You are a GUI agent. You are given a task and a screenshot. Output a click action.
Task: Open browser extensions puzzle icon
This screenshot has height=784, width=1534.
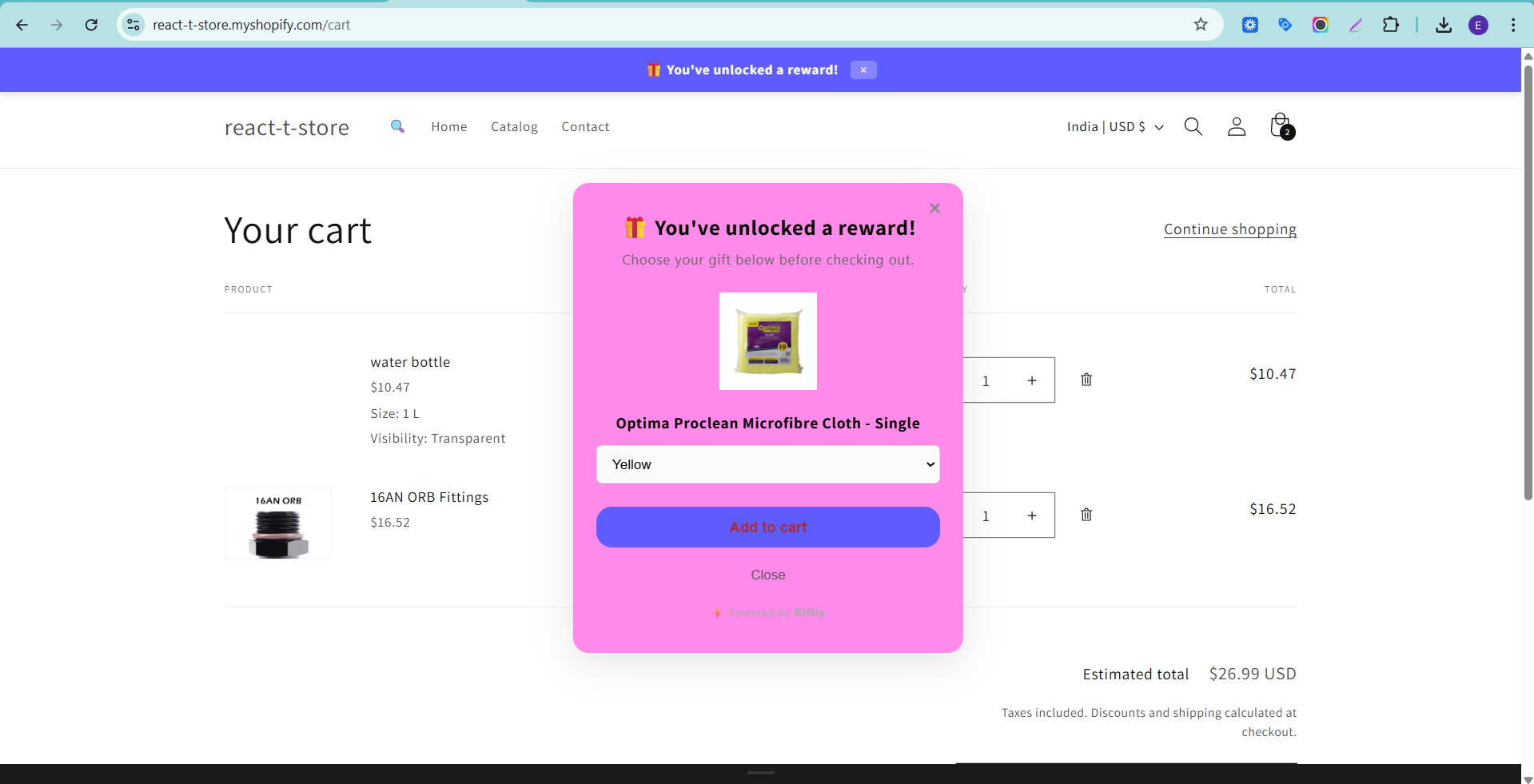click(x=1390, y=25)
